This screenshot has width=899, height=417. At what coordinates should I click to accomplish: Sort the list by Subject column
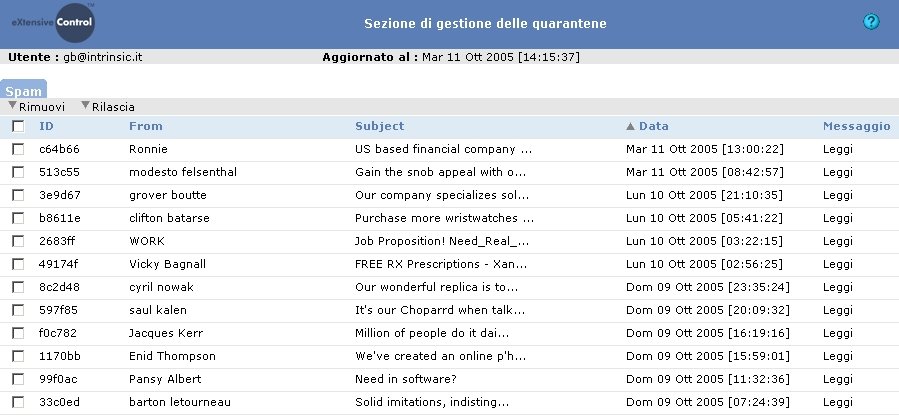point(380,126)
